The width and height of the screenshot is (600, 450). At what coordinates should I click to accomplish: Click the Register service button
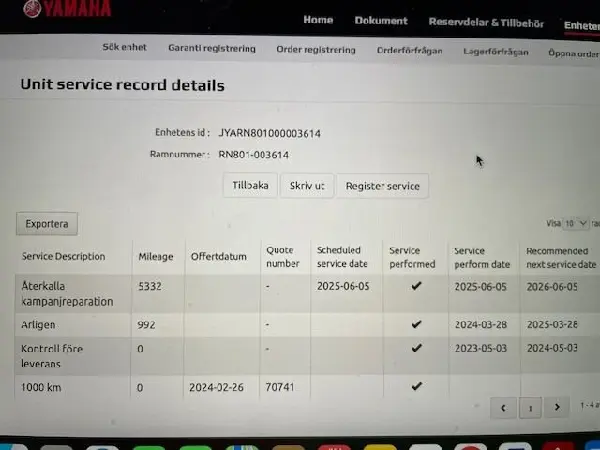382,186
